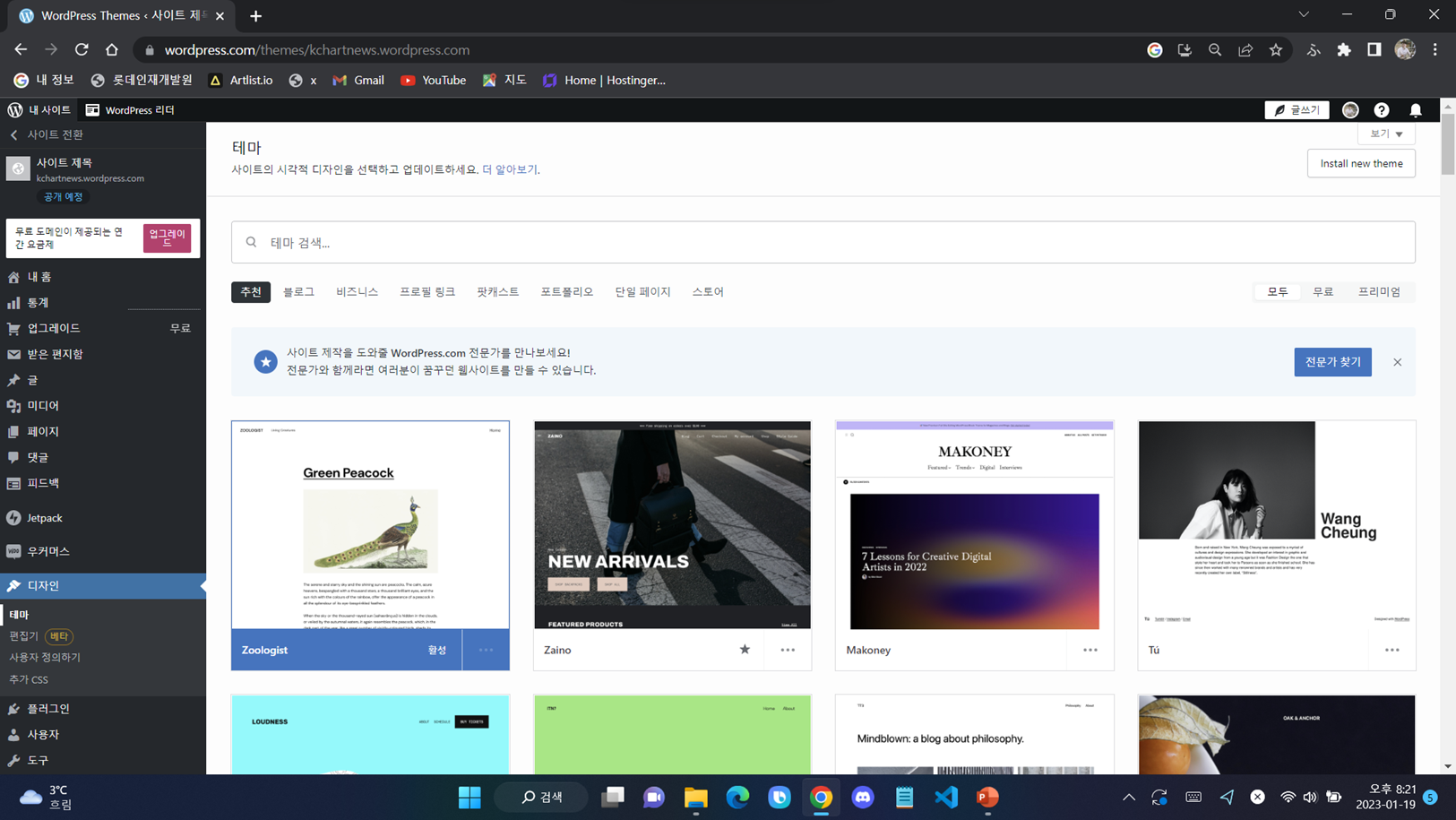Expand the 보기 dropdown
The image size is (1456, 820).
1386,134
